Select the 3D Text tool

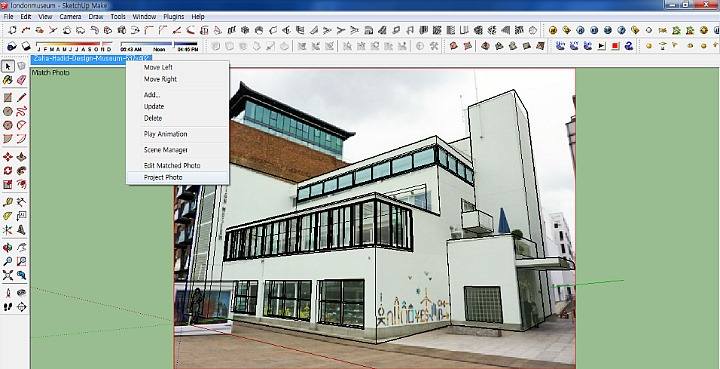22,229
